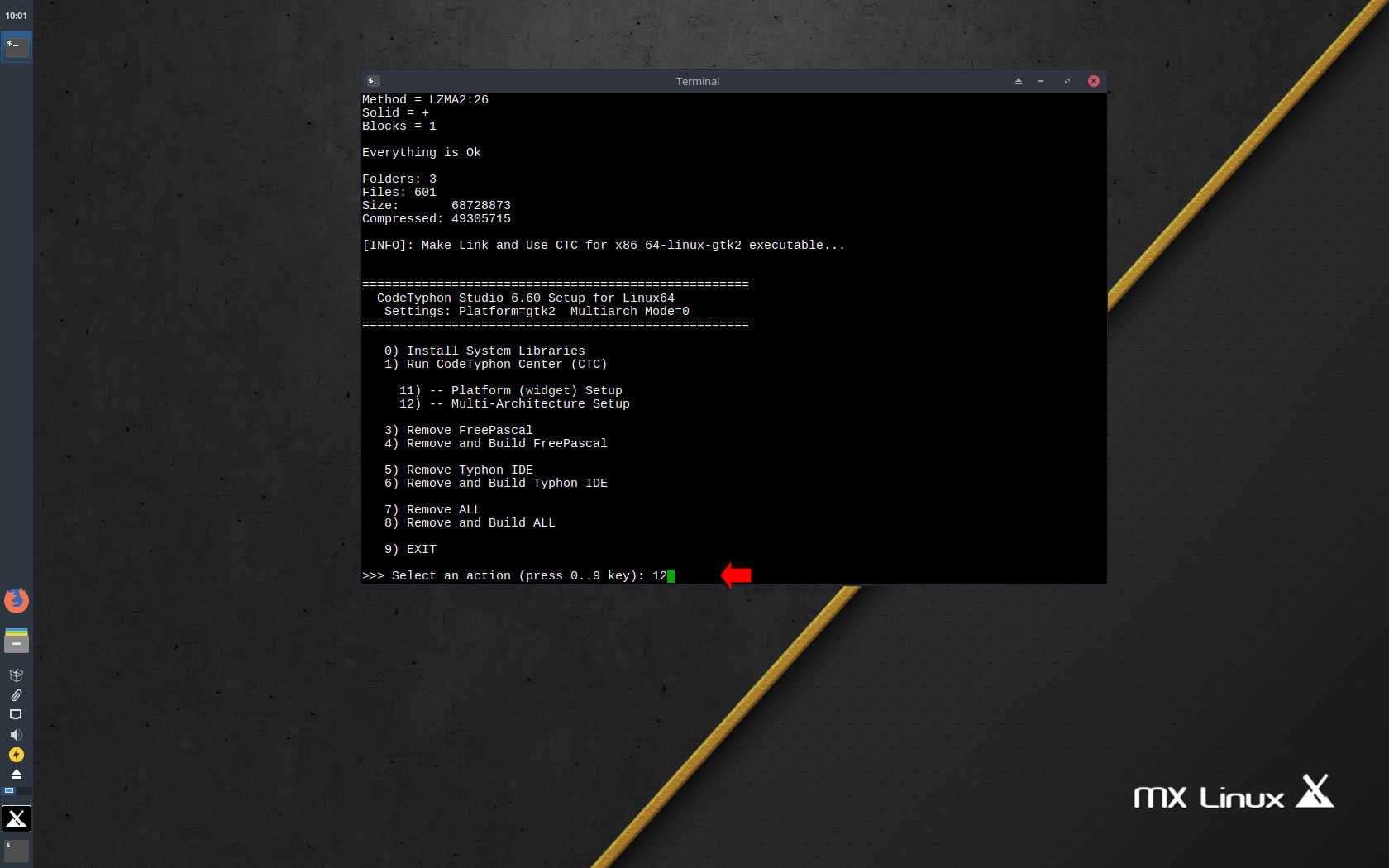Click the 'Settings: Platform=gtk2' line

[537, 311]
